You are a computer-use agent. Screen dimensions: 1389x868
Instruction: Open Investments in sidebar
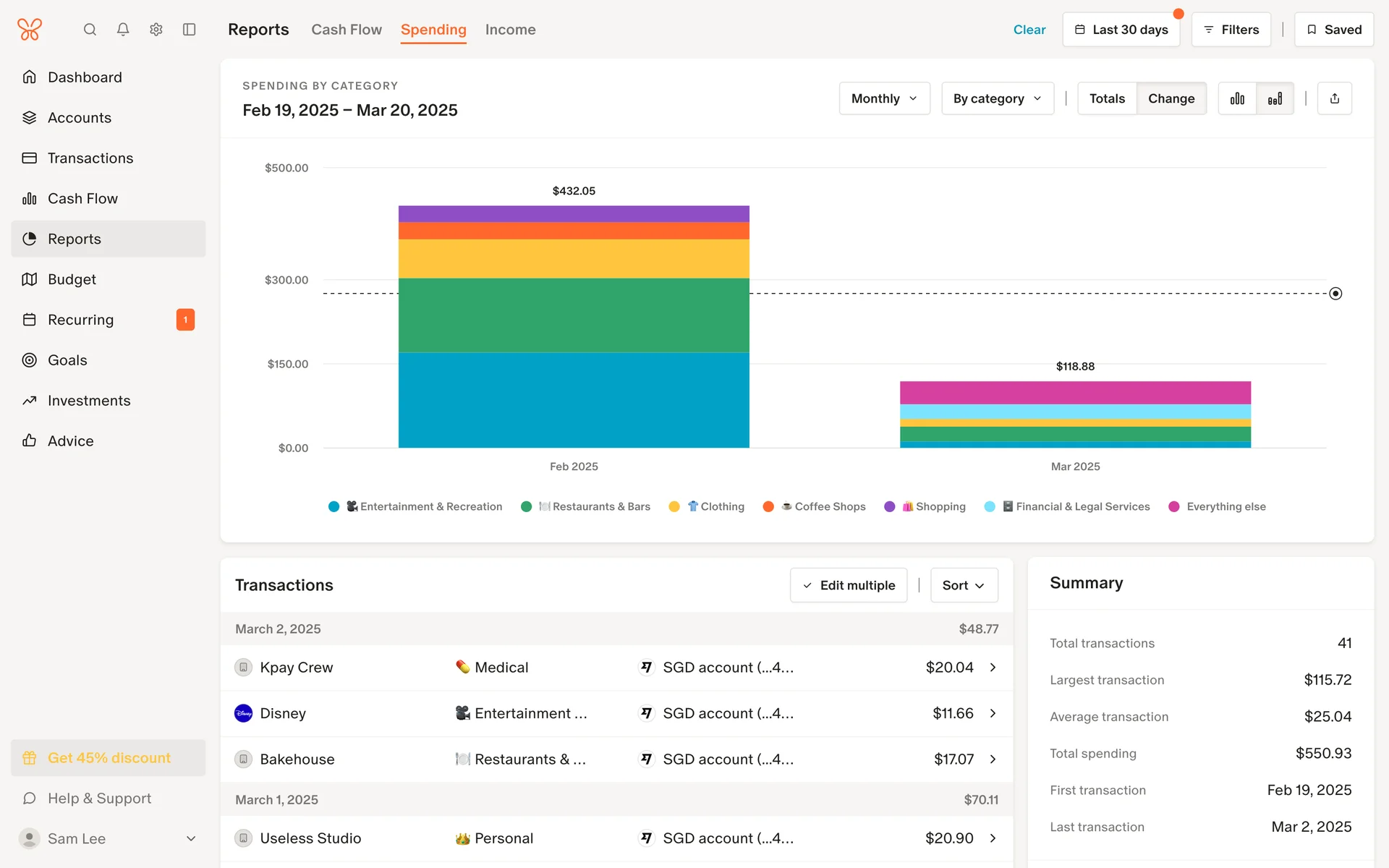pos(89,401)
